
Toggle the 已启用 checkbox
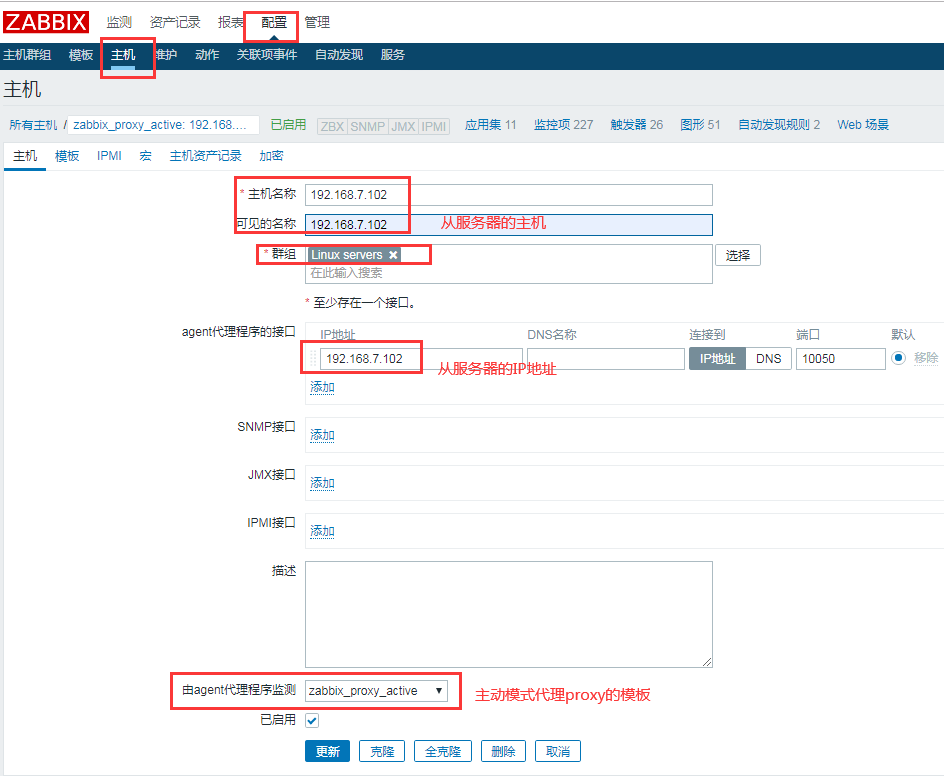pyautogui.click(x=312, y=720)
